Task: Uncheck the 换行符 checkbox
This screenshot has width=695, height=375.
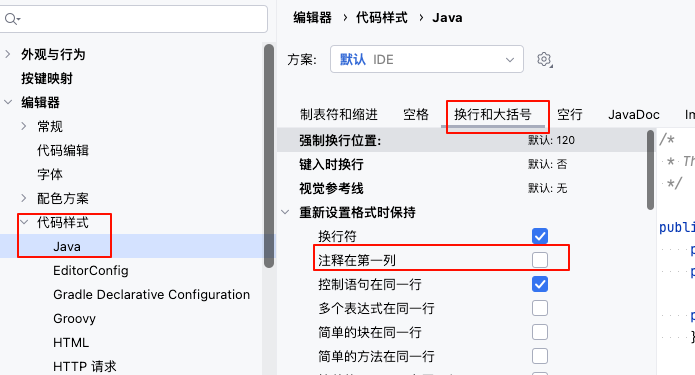Action: [540, 236]
